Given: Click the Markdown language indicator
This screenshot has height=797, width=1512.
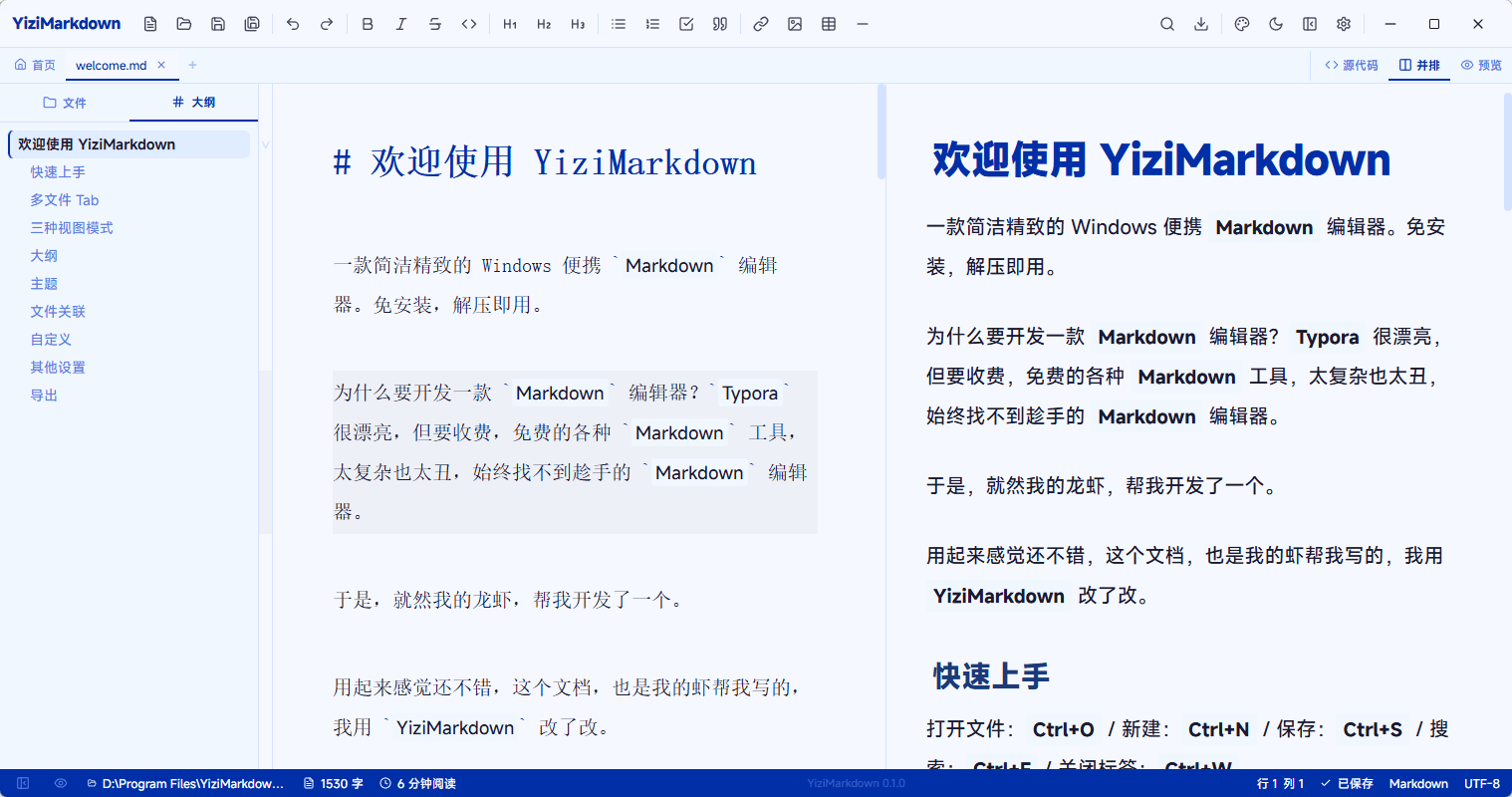Looking at the screenshot, I should click(1418, 783).
